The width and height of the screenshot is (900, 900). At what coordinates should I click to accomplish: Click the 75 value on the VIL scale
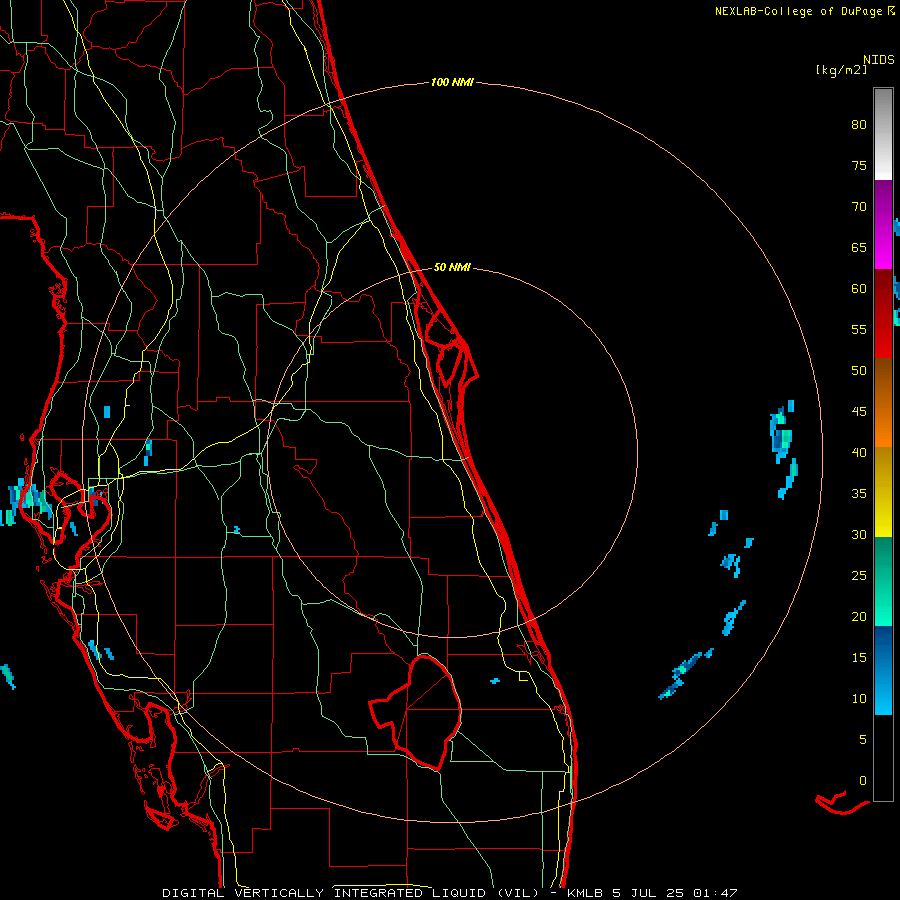pos(859,165)
